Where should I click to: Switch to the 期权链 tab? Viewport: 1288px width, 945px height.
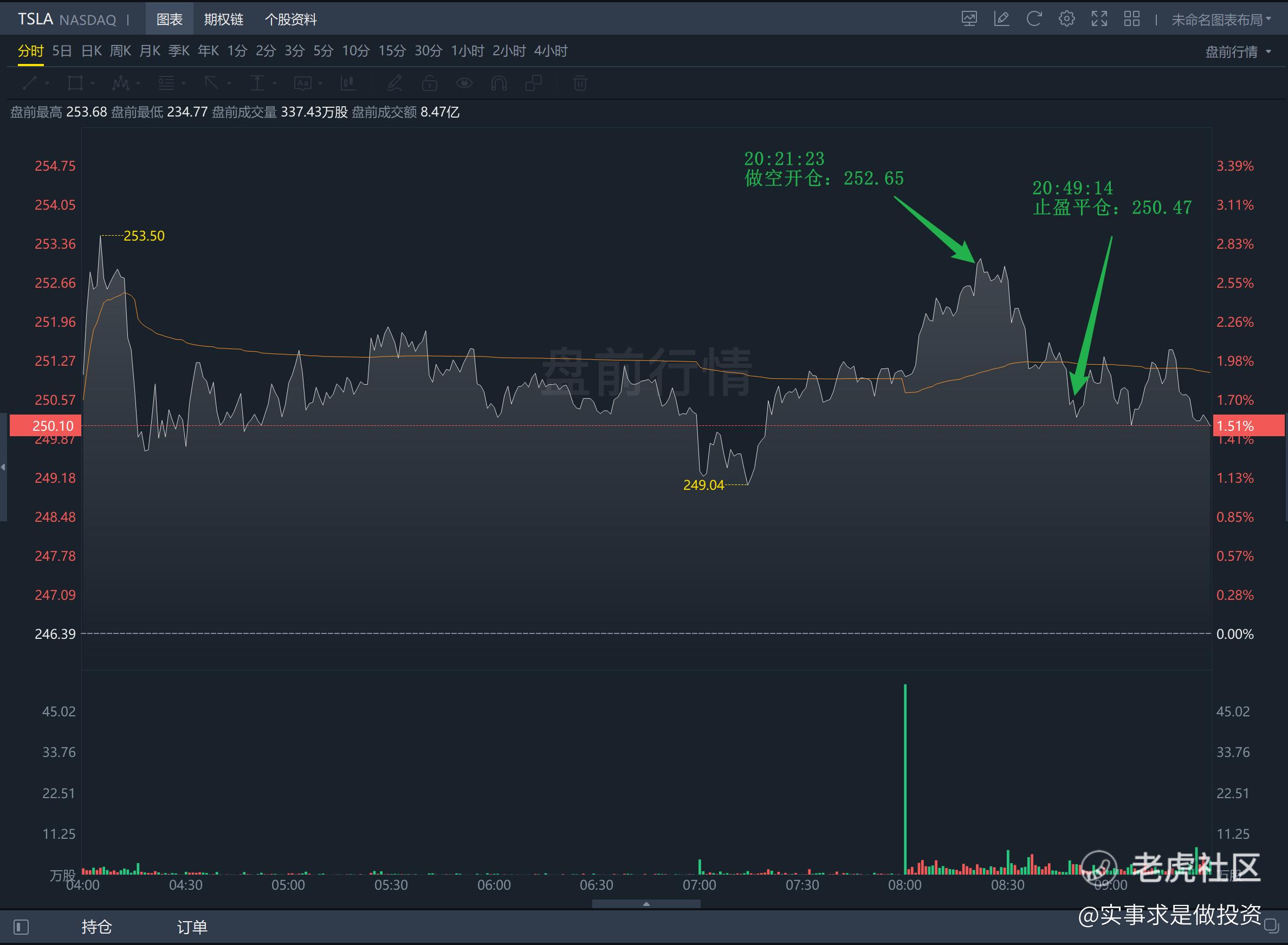[224, 20]
